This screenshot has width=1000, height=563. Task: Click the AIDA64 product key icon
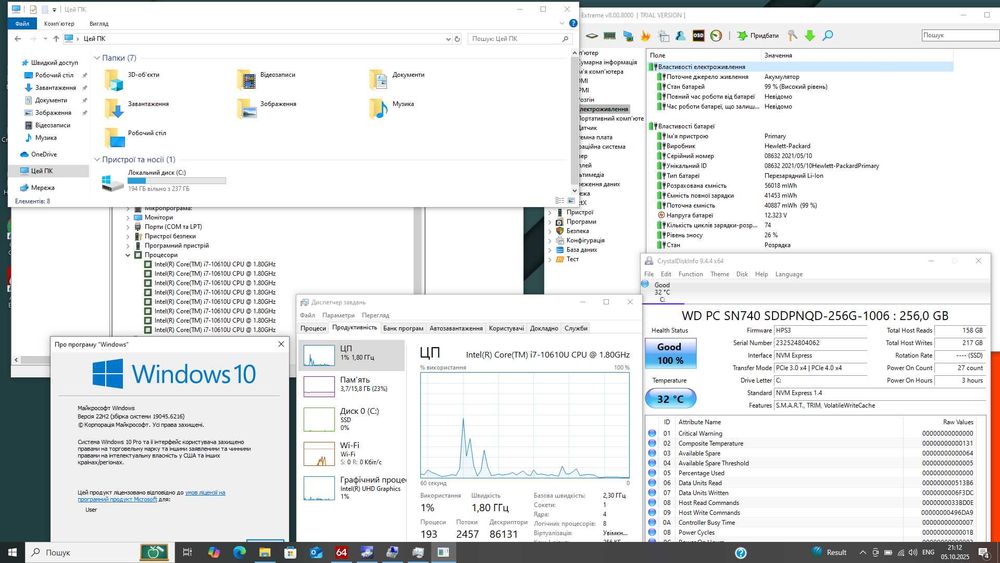pyautogui.click(x=792, y=36)
